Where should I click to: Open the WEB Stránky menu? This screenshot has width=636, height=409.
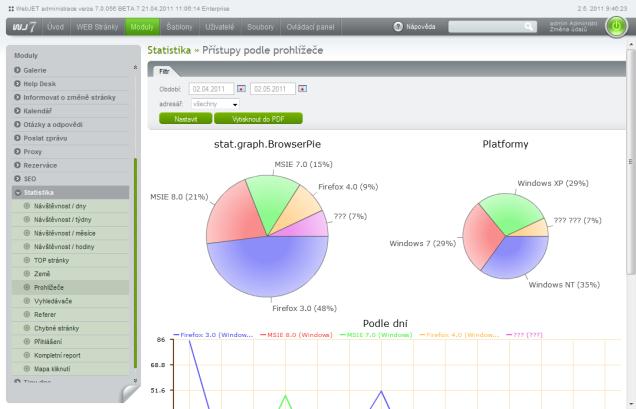[97, 27]
